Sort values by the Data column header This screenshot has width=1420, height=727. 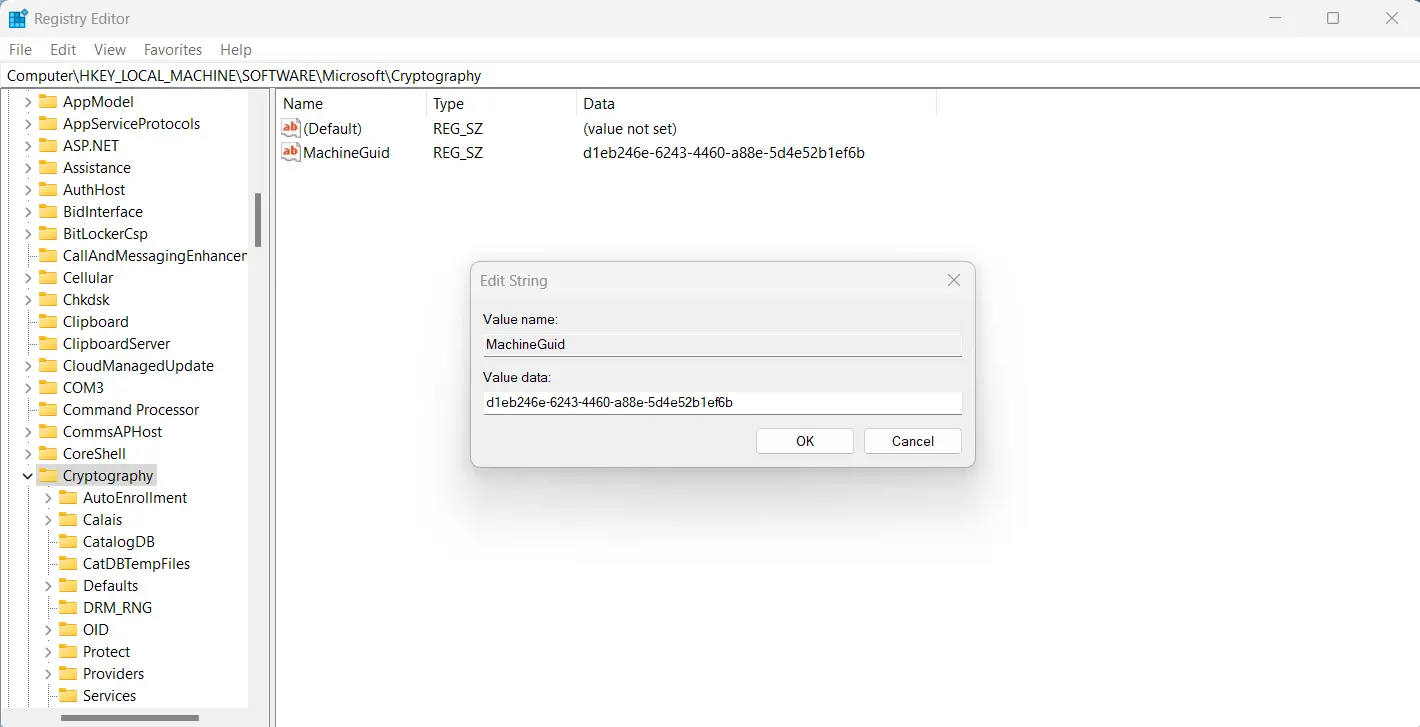click(x=757, y=104)
